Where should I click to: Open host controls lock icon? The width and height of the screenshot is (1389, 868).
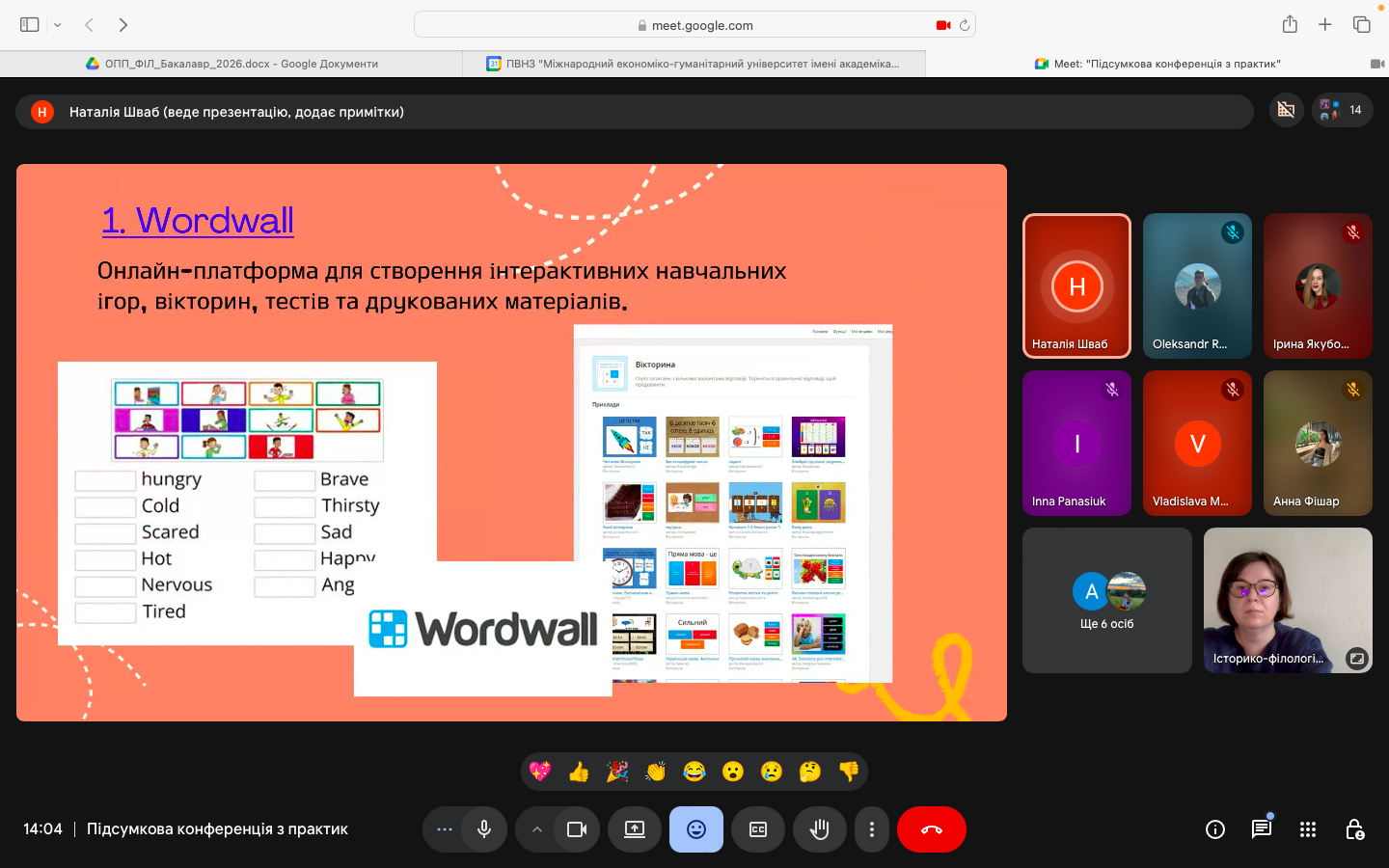click(1354, 829)
